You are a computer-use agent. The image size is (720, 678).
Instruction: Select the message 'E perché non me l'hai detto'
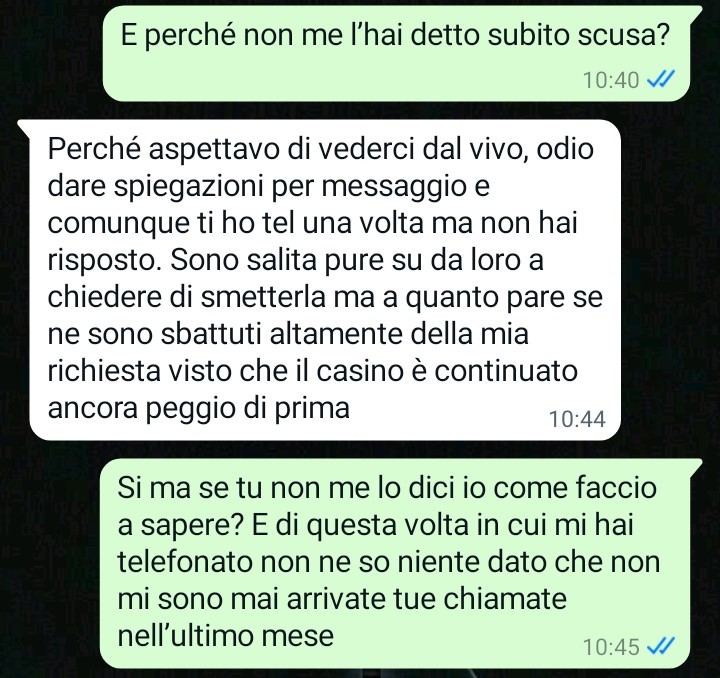point(397,54)
